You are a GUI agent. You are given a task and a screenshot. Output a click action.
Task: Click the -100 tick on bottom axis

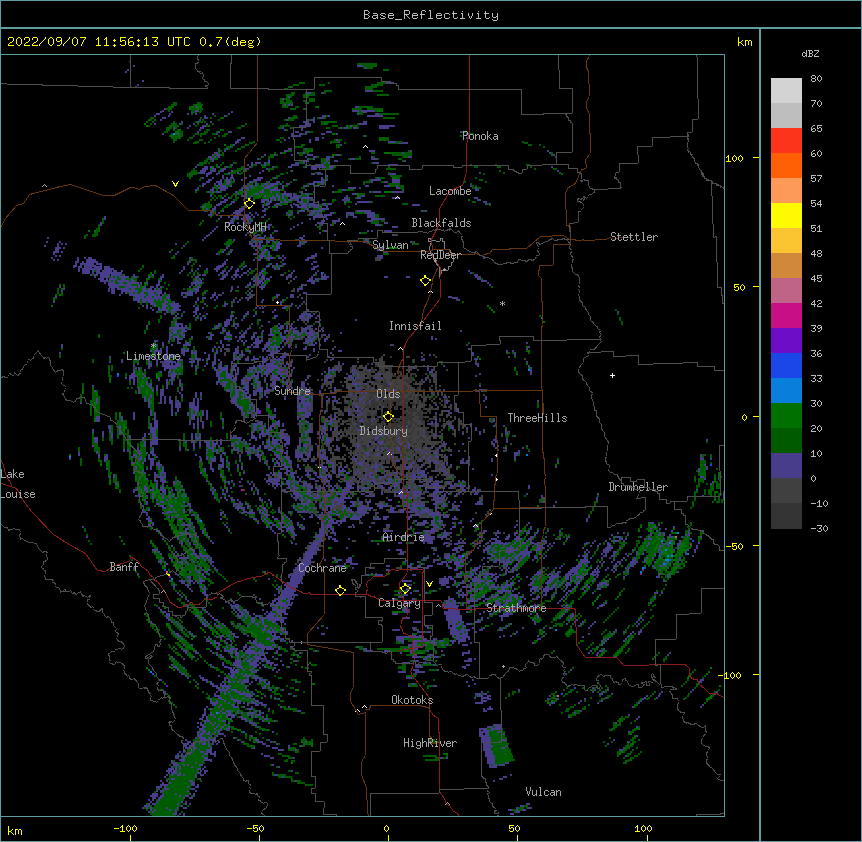pyautogui.click(x=125, y=828)
